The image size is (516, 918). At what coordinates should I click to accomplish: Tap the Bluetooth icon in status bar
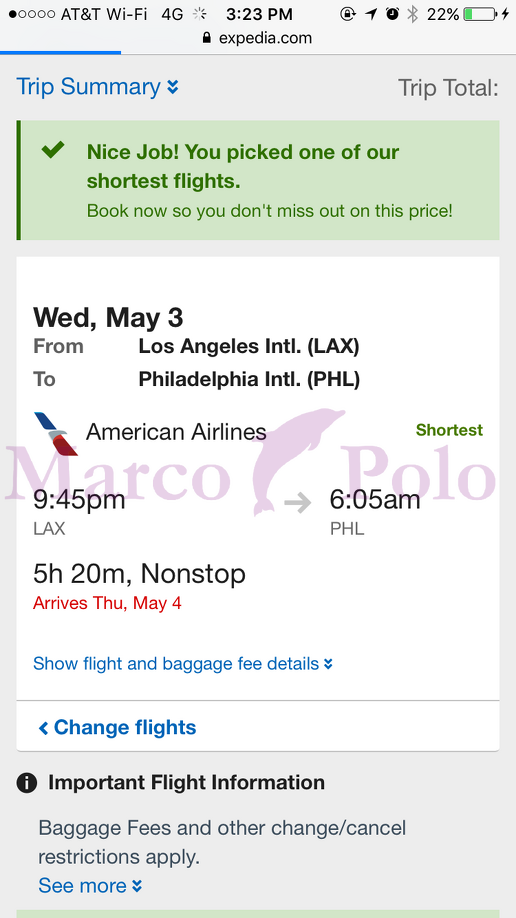click(x=413, y=14)
